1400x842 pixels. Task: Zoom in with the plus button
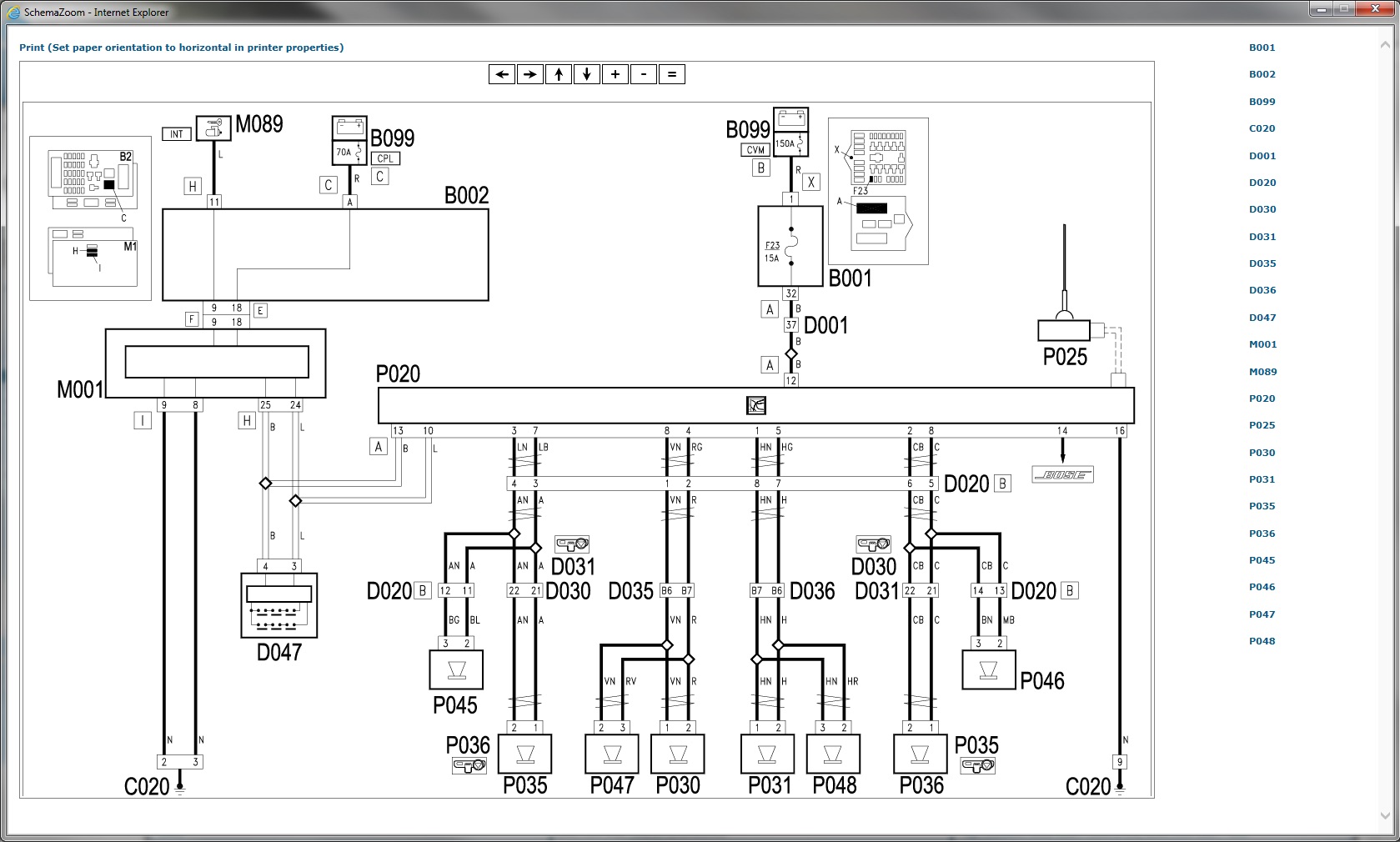615,74
